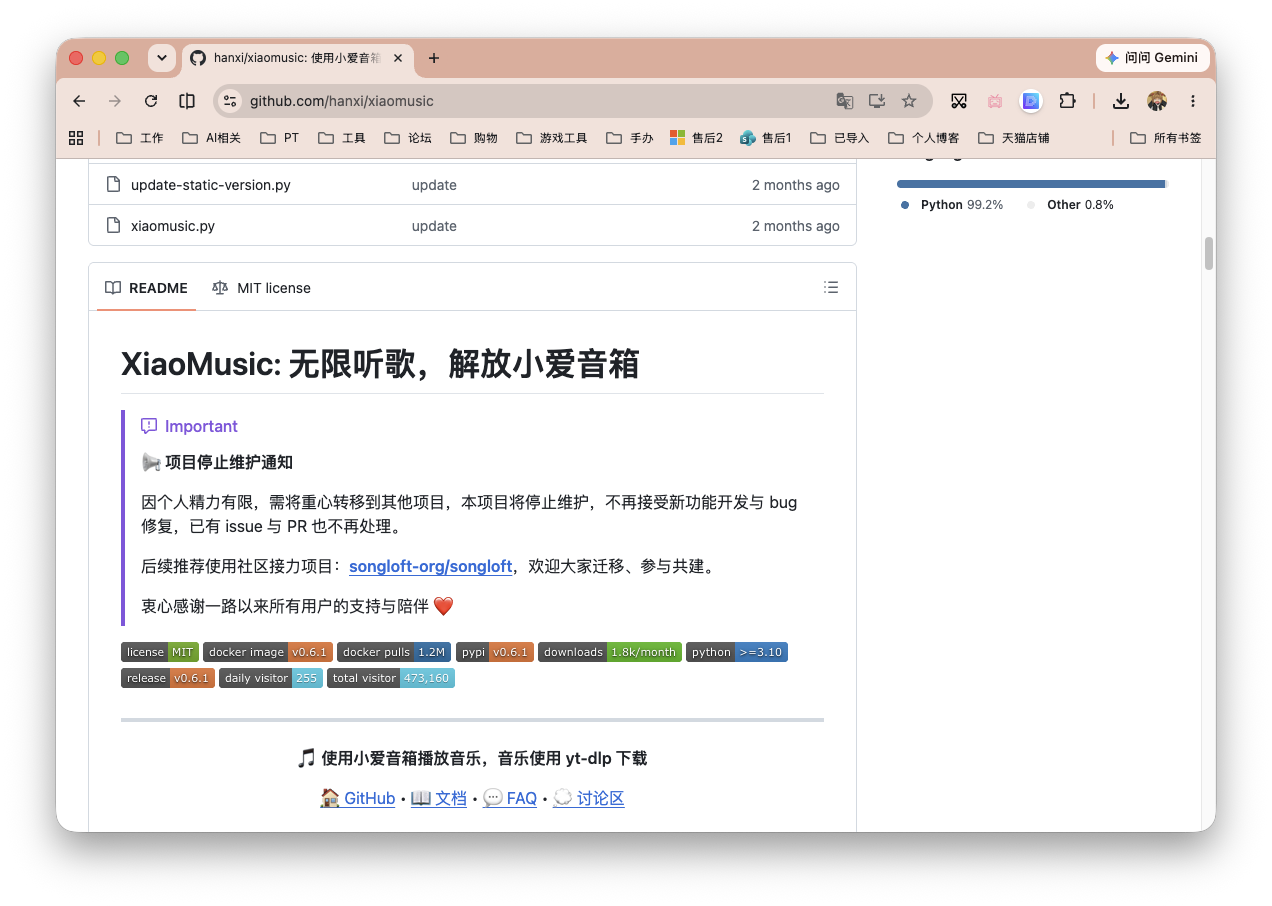1272x906 pixels.
Task: Click the daily visitor 255 badge
Action: (271, 678)
